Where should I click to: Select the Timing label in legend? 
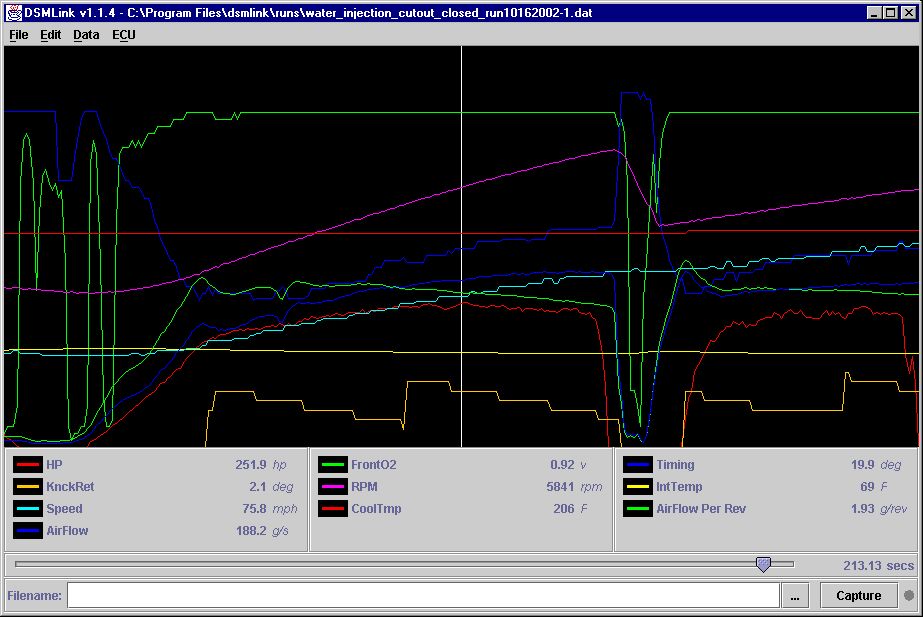[x=675, y=465]
